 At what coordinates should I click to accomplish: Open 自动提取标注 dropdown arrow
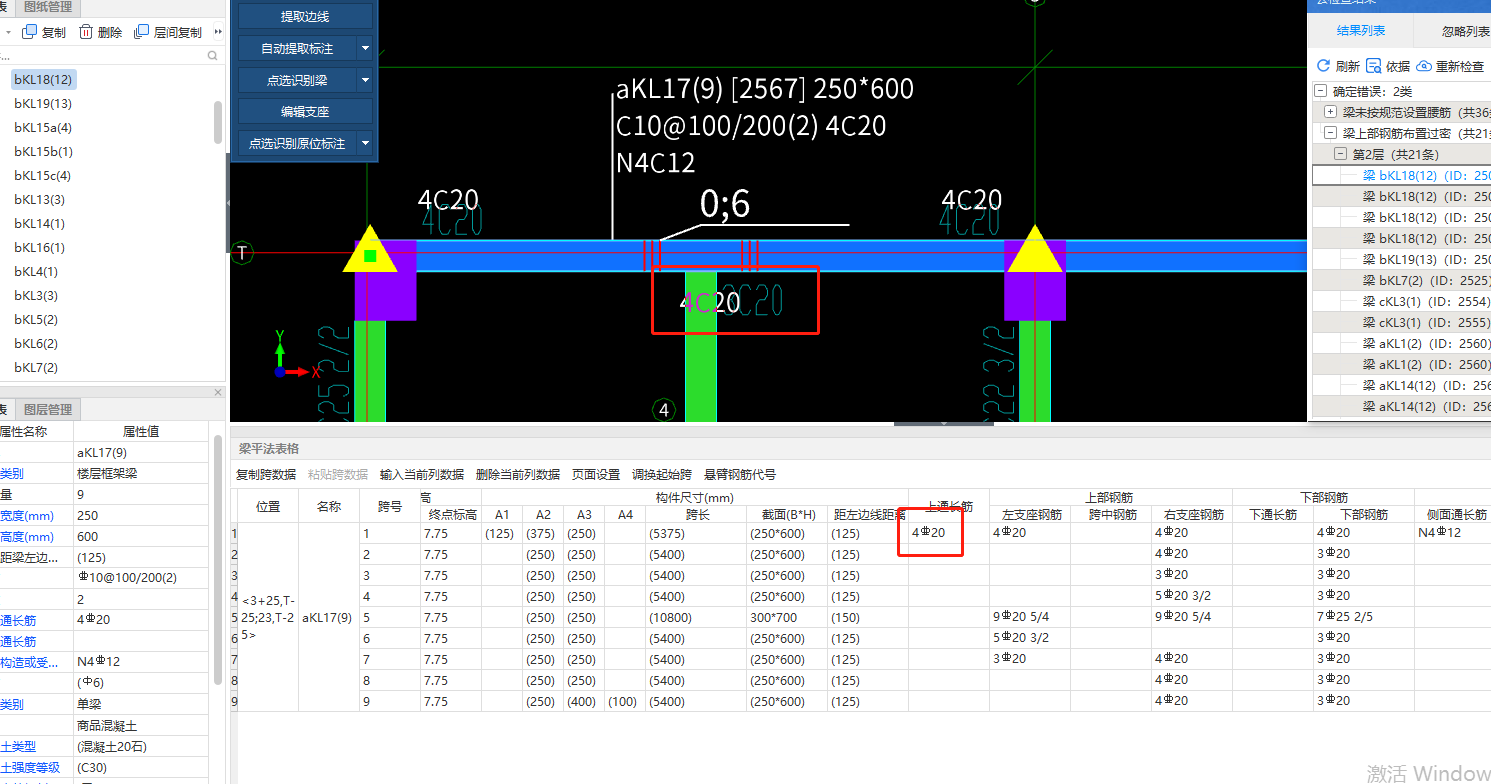[365, 48]
